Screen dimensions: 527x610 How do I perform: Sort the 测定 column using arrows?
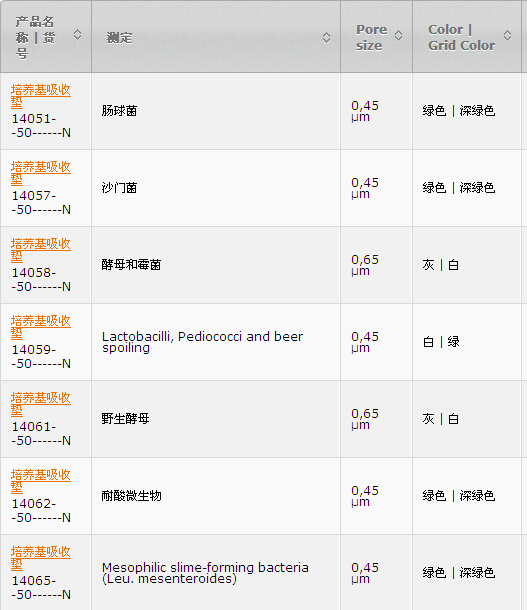tap(326, 38)
